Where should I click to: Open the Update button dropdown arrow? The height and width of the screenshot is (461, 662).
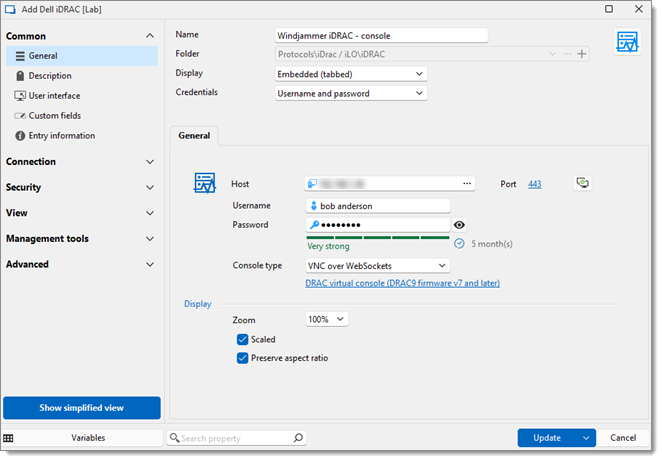pyautogui.click(x=586, y=438)
